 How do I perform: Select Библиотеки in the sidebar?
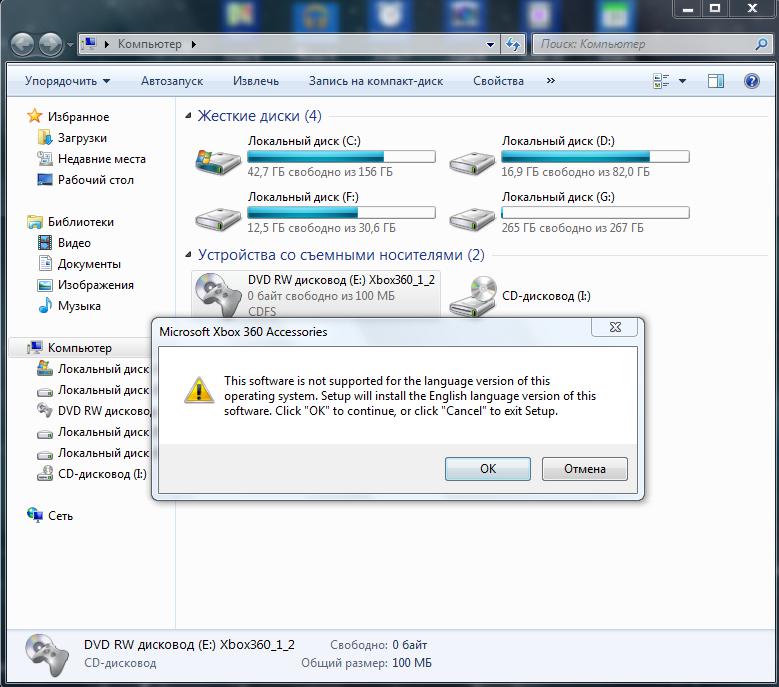click(x=80, y=222)
